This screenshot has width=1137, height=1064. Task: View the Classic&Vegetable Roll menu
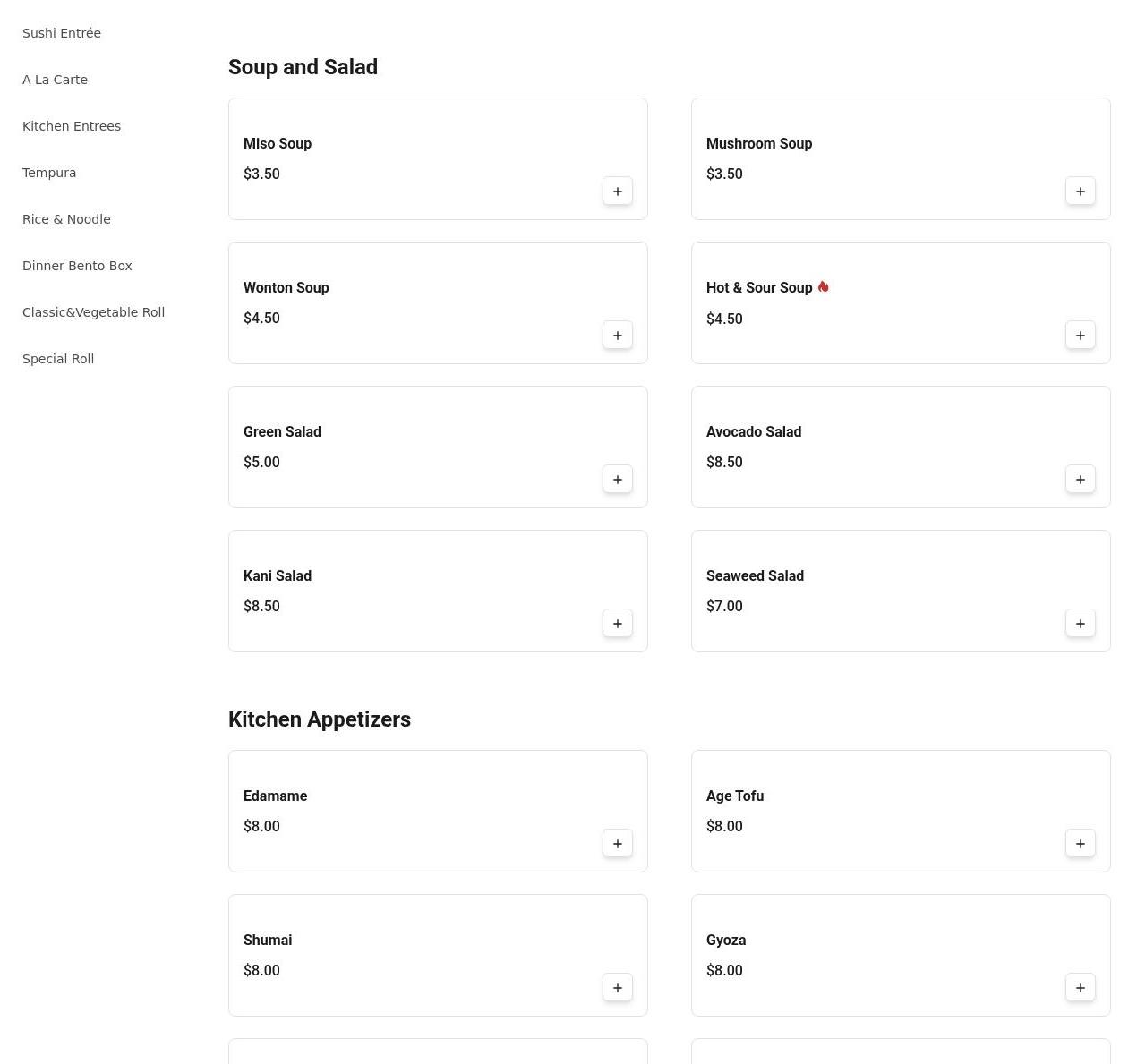coord(93,312)
